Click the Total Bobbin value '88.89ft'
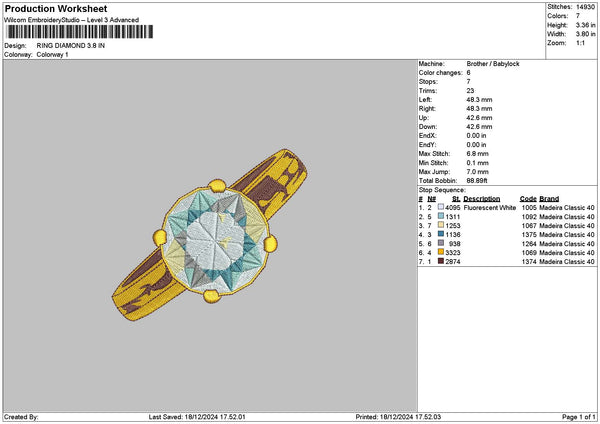Screen dimensions: 600x424 [x=477, y=181]
